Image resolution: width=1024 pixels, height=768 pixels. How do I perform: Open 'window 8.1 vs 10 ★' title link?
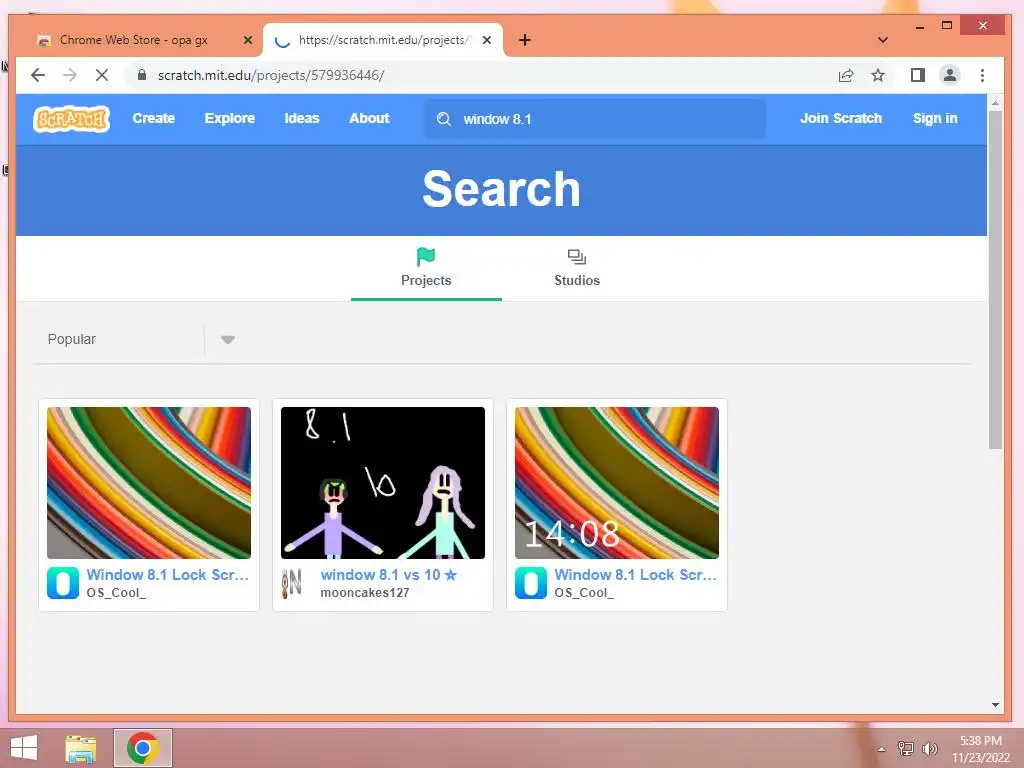(389, 575)
